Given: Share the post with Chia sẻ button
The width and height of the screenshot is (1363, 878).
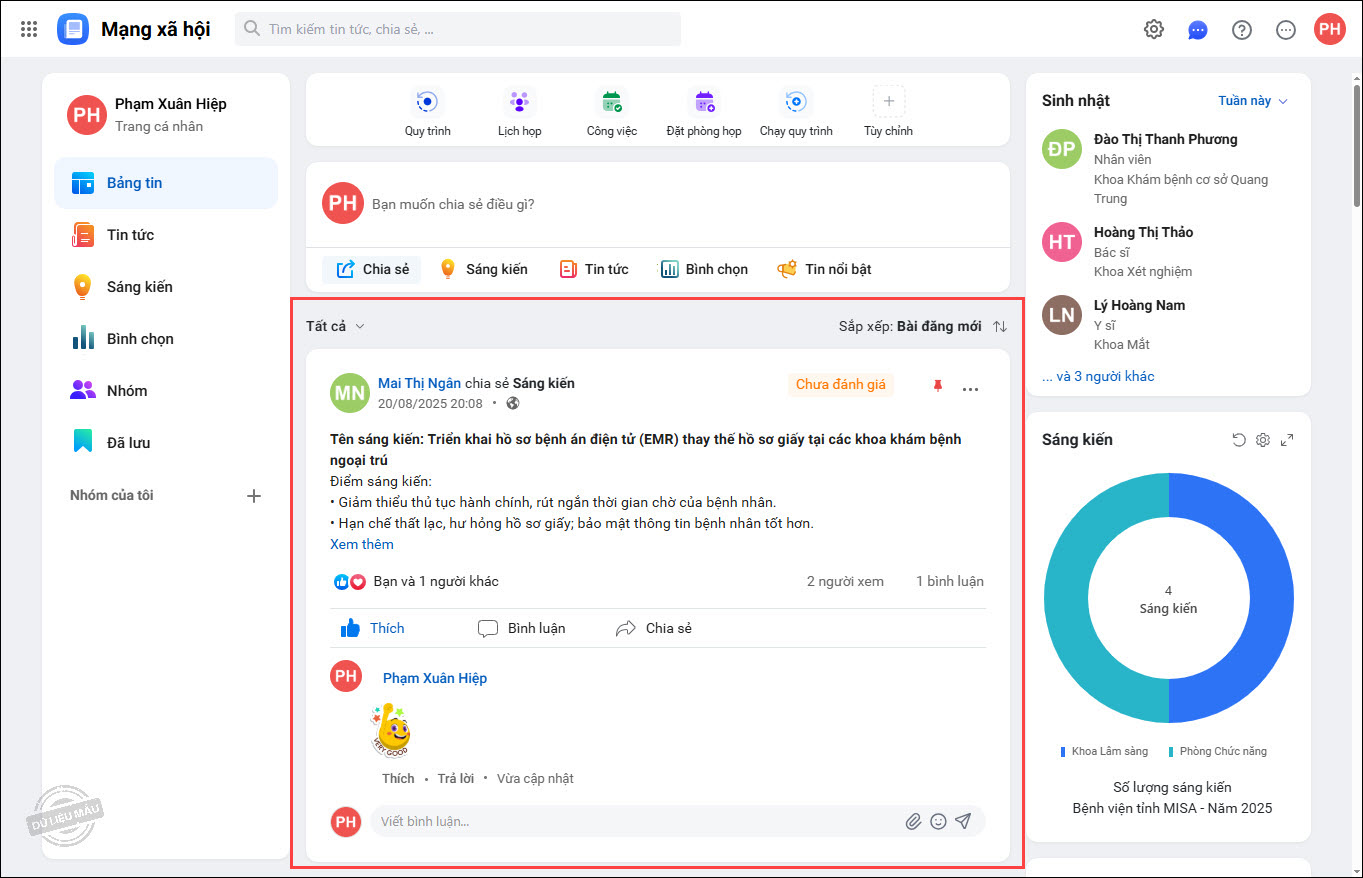Looking at the screenshot, I should click(x=654, y=628).
